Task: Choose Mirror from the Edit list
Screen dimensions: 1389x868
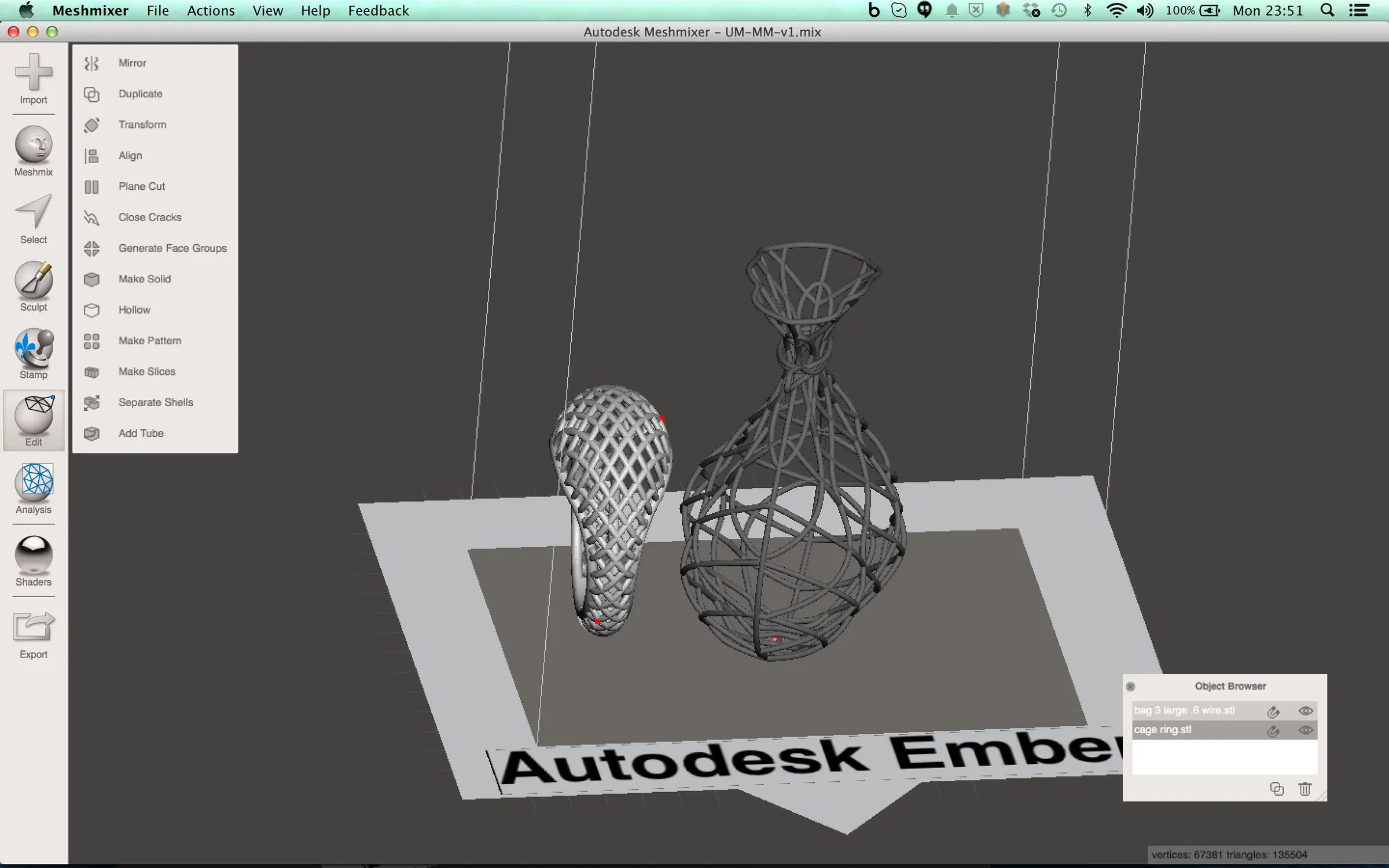Action: (x=155, y=63)
